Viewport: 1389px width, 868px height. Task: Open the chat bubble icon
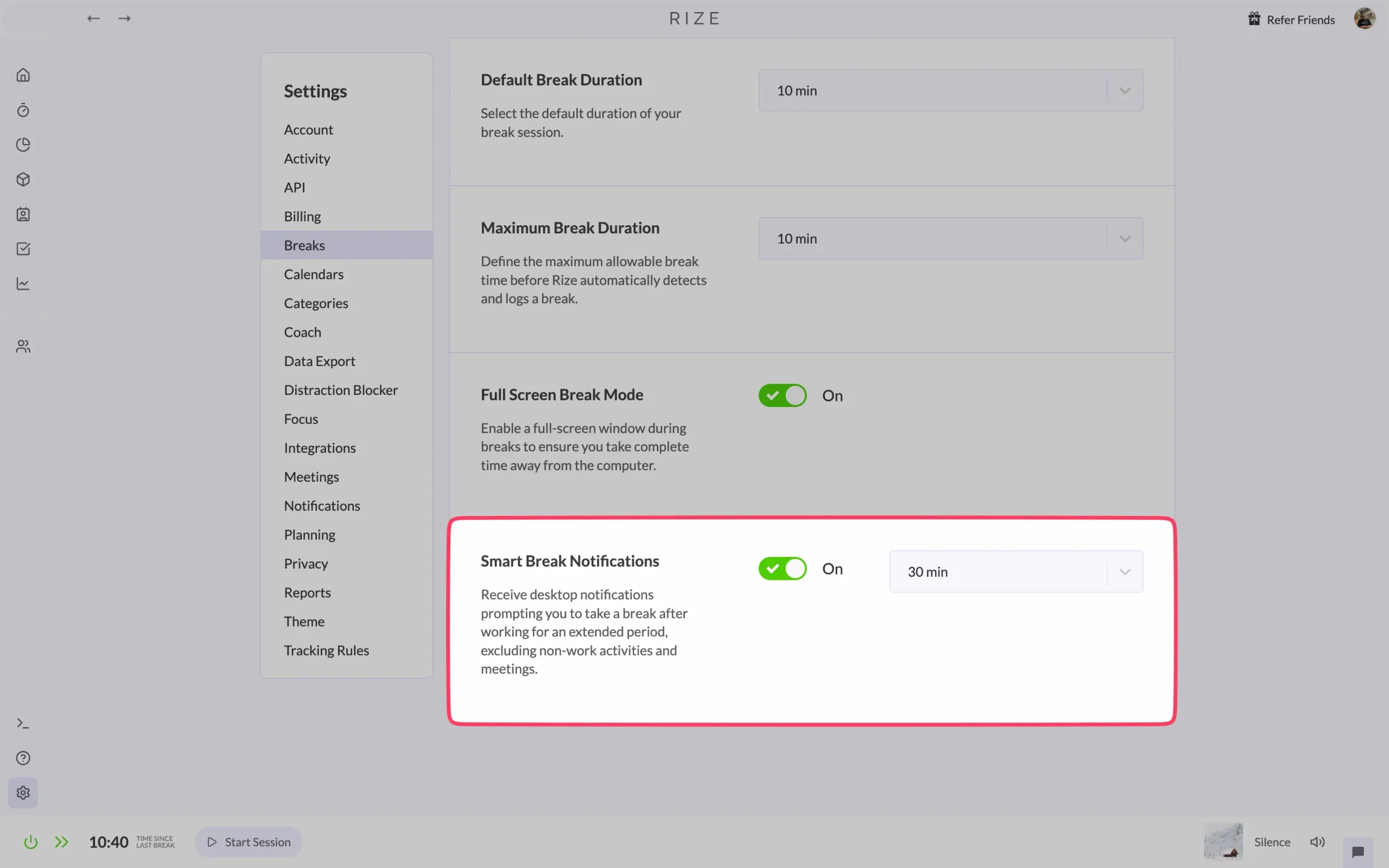pos(1358,851)
